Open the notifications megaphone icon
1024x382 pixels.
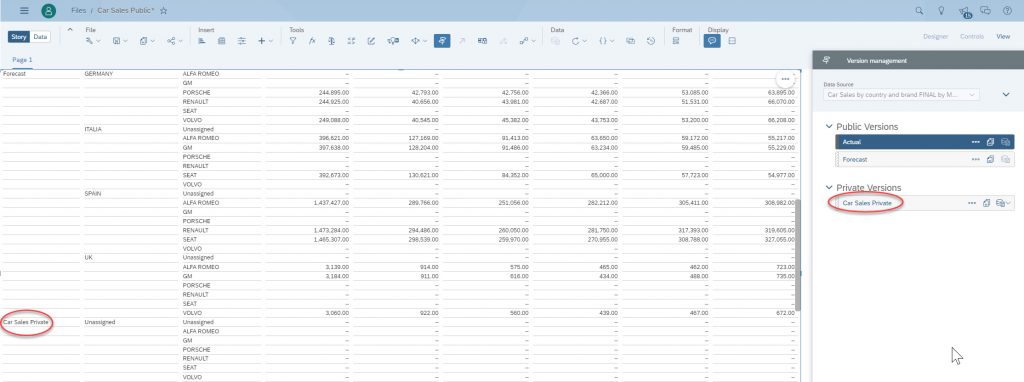pyautogui.click(x=964, y=10)
